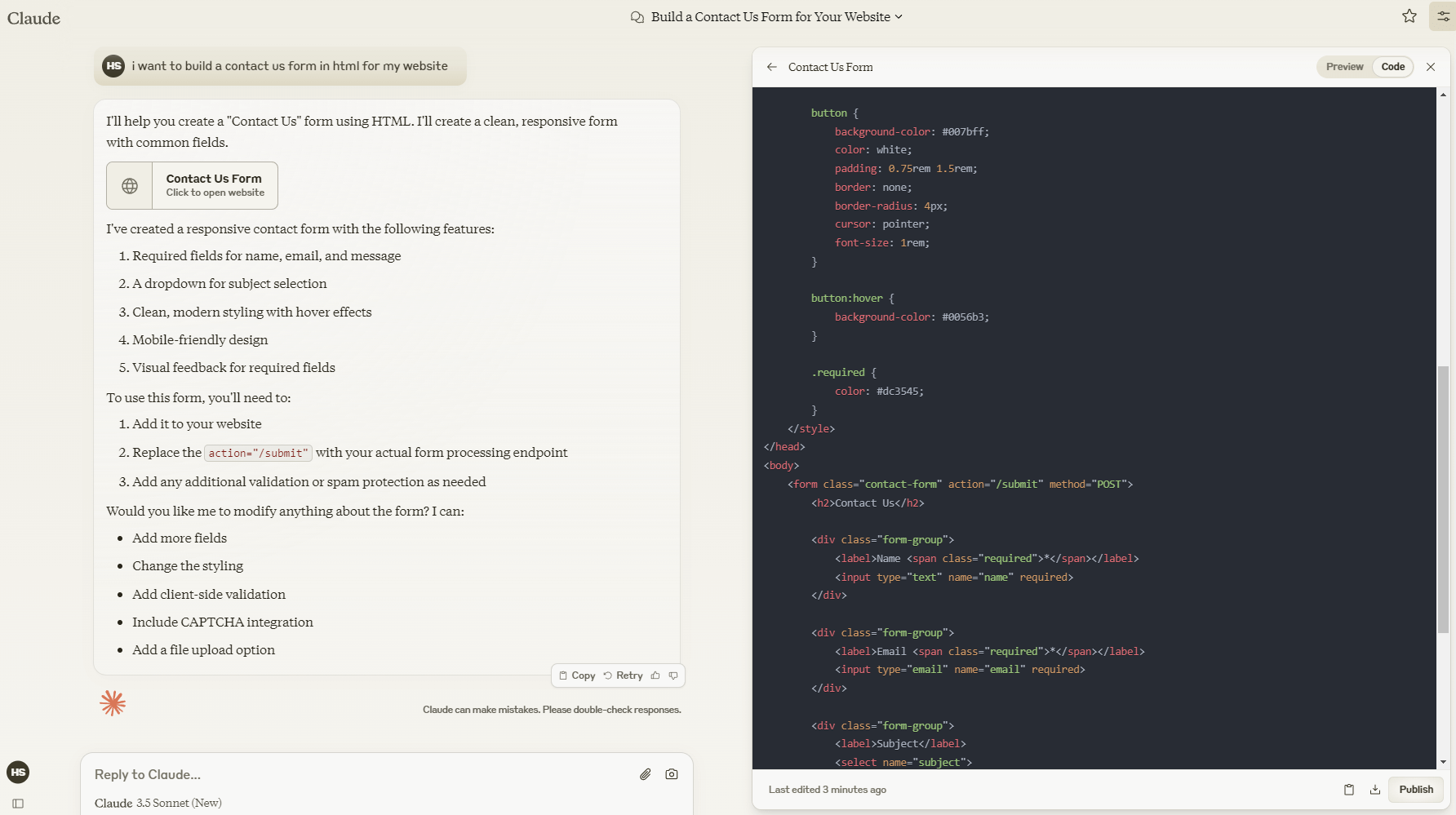Click 'Add more fields' bullet

coord(180,538)
